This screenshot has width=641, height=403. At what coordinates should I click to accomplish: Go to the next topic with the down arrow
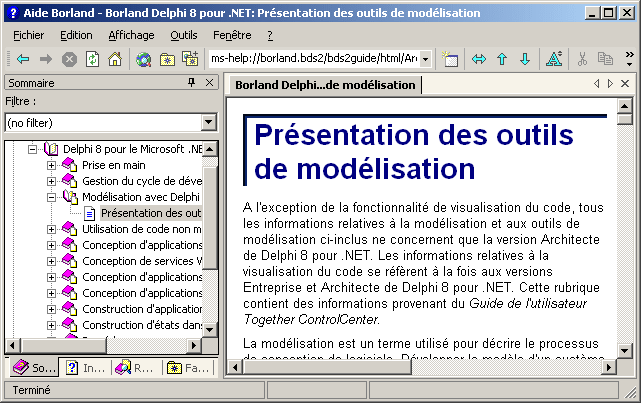click(525, 59)
